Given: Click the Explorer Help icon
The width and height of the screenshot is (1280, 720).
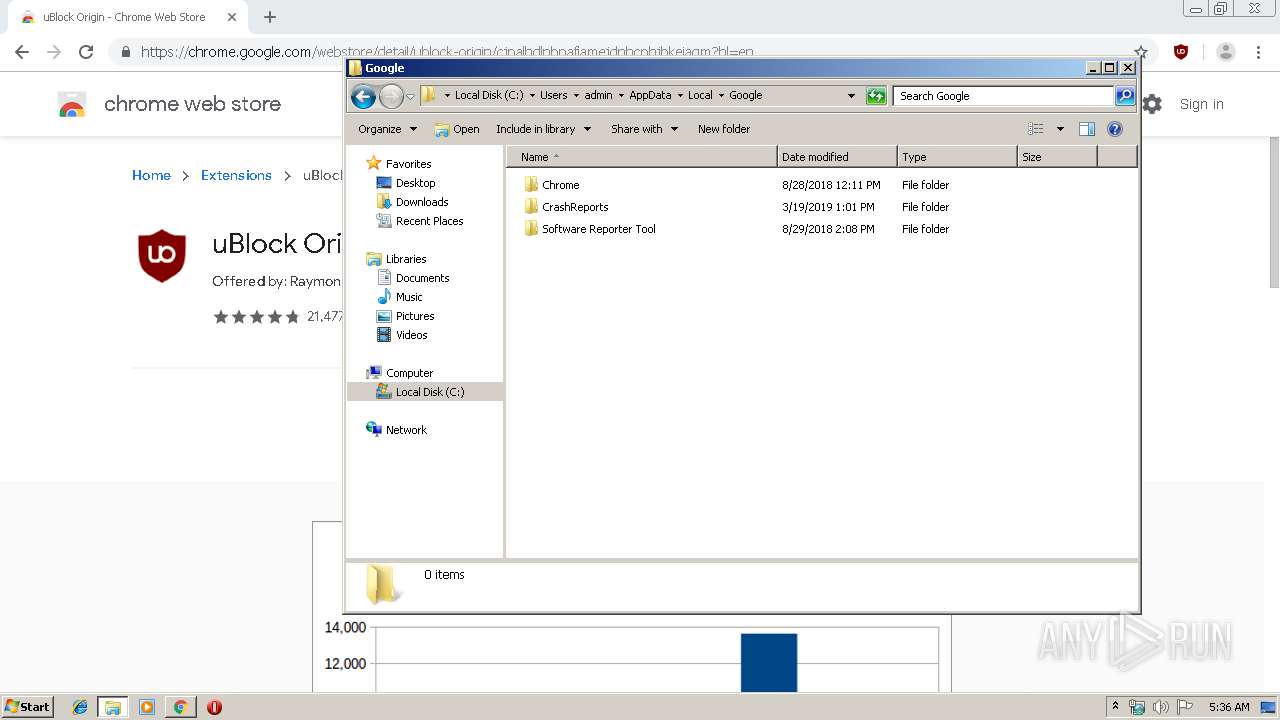Looking at the screenshot, I should pyautogui.click(x=1115, y=129).
